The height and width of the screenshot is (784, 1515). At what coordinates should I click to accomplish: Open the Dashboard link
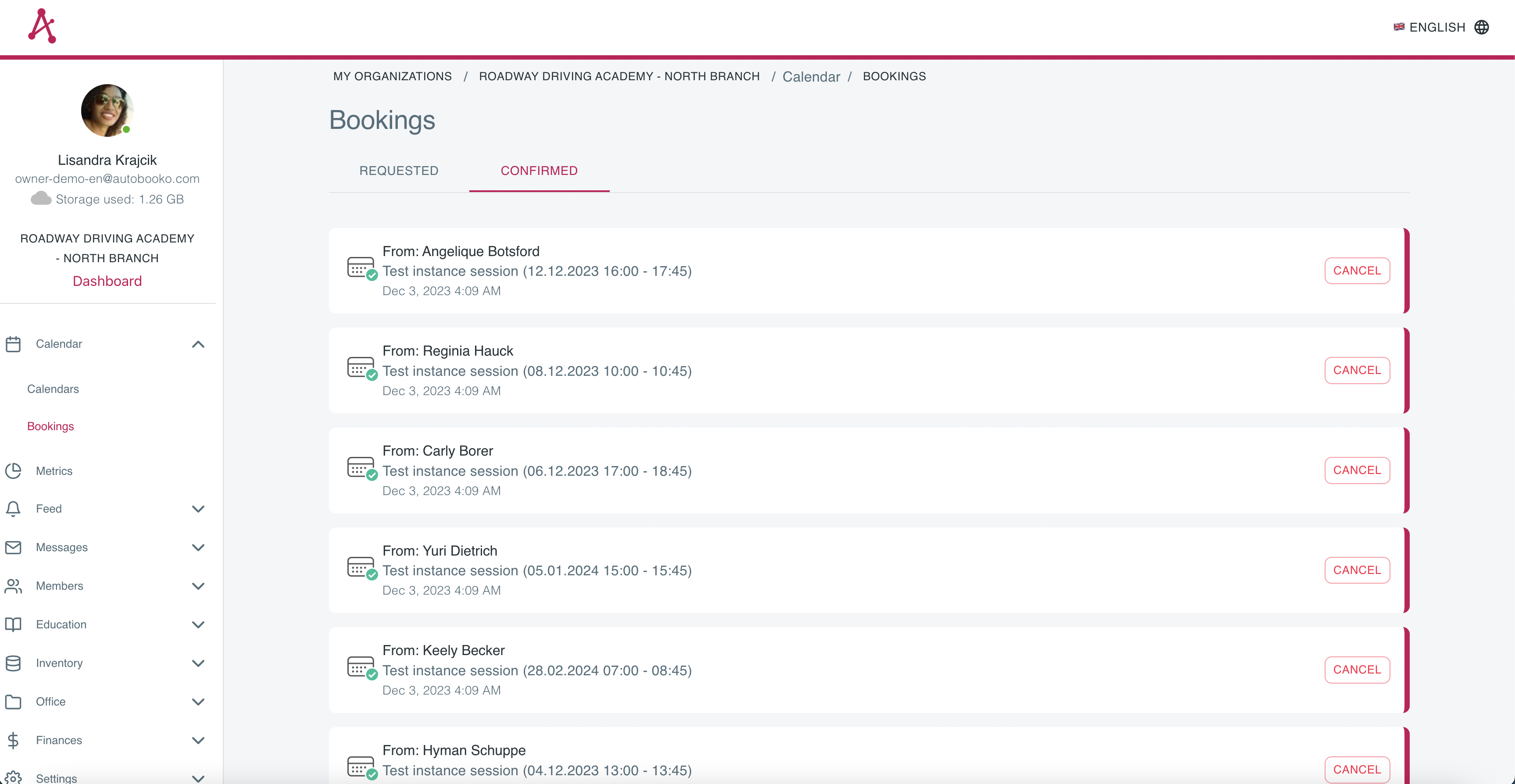coord(107,281)
